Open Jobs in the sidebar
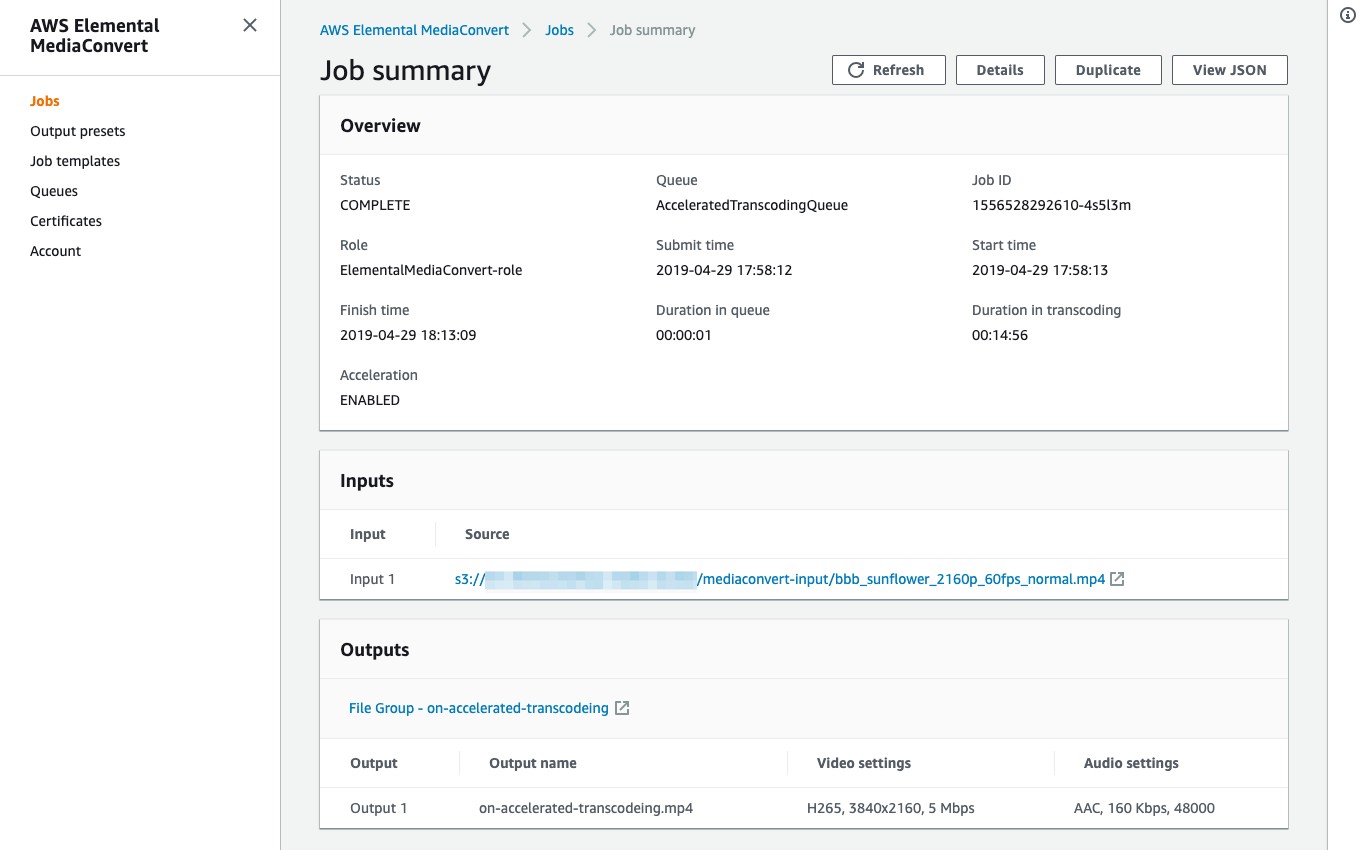This screenshot has width=1368, height=850. [x=45, y=101]
